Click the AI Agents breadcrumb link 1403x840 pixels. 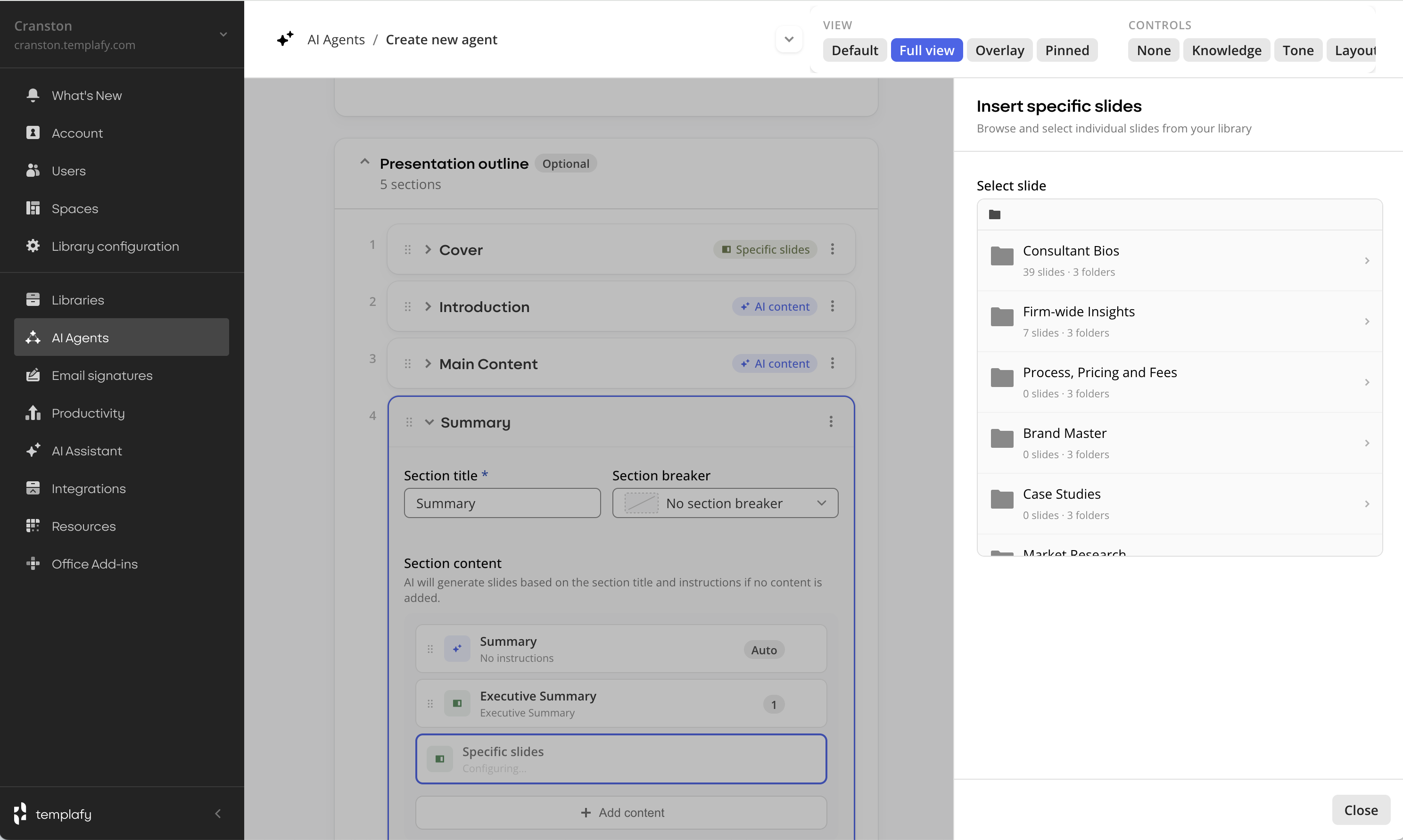336,39
